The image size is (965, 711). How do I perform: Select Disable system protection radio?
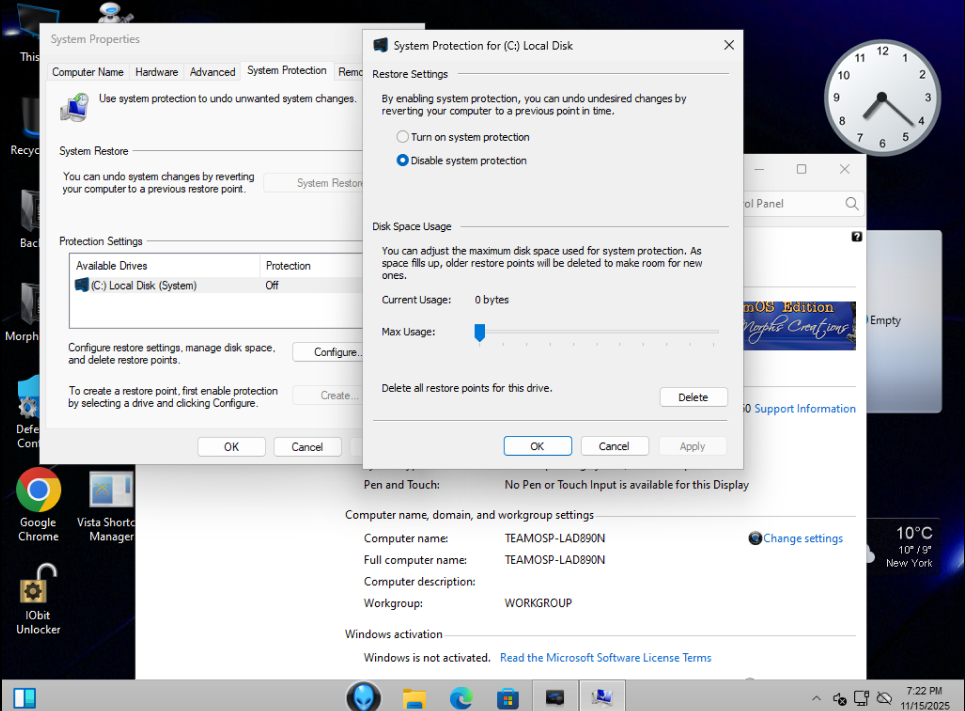point(403,160)
